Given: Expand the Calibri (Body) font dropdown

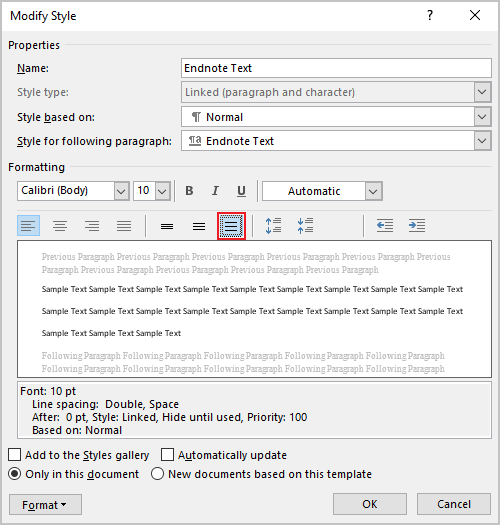Looking at the screenshot, I should [121, 191].
